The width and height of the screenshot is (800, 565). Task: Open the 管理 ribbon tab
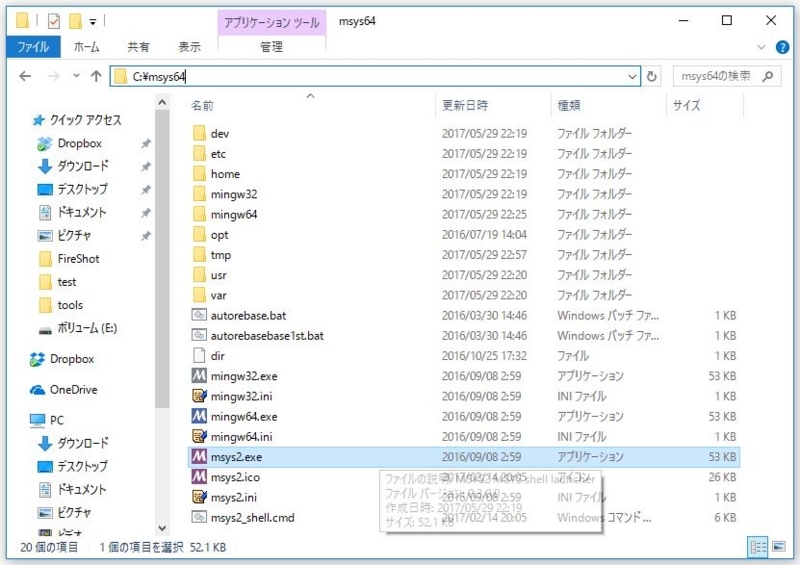[271, 47]
